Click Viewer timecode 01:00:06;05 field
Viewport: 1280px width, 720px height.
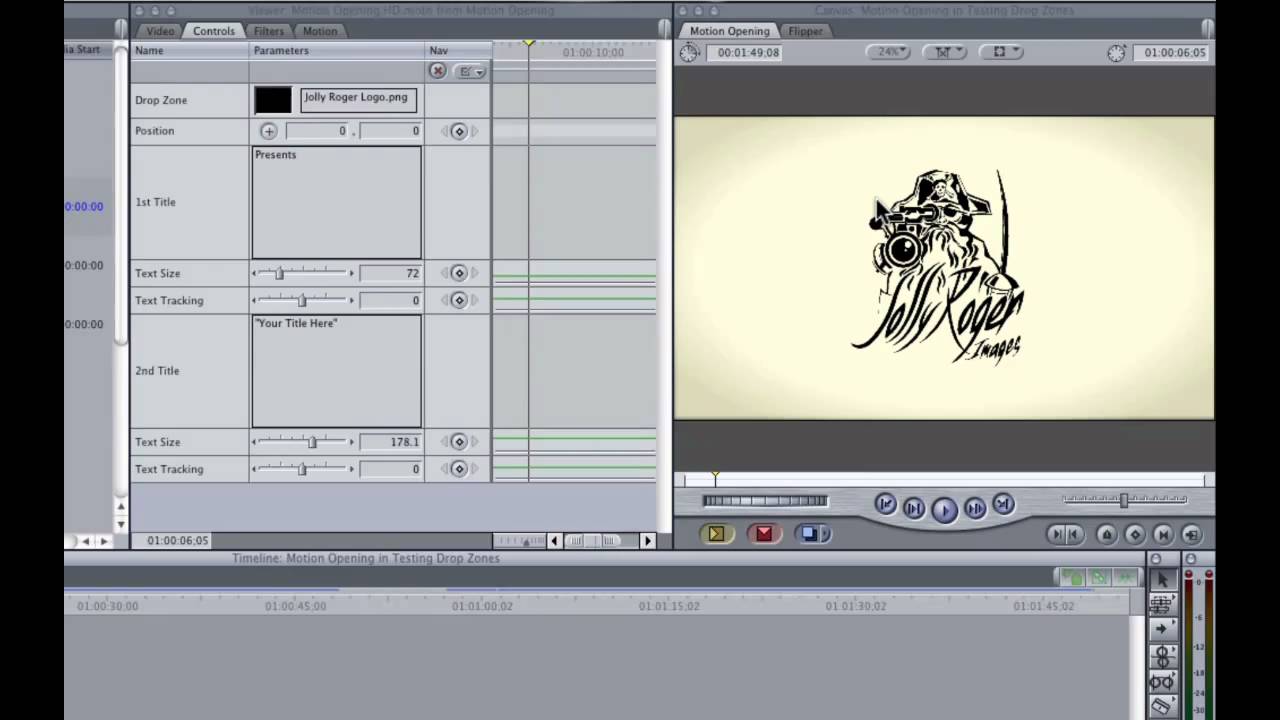coord(178,540)
